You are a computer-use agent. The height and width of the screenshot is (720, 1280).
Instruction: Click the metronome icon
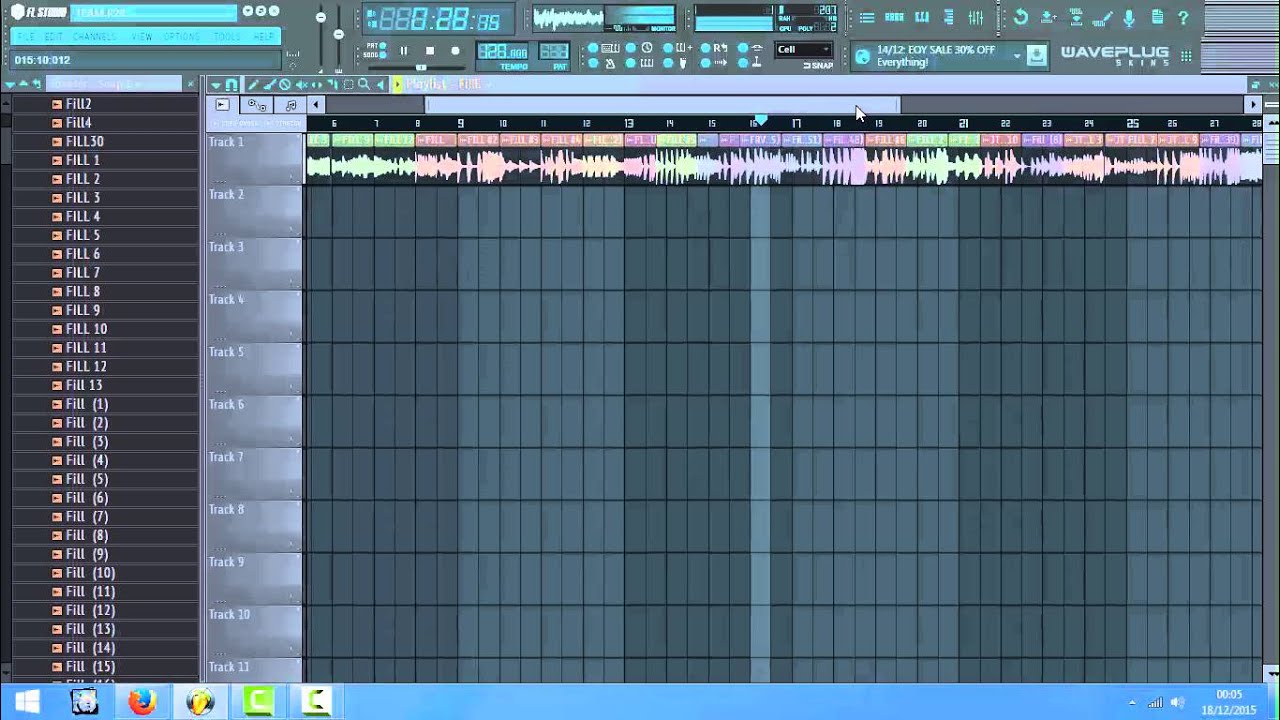point(610,63)
